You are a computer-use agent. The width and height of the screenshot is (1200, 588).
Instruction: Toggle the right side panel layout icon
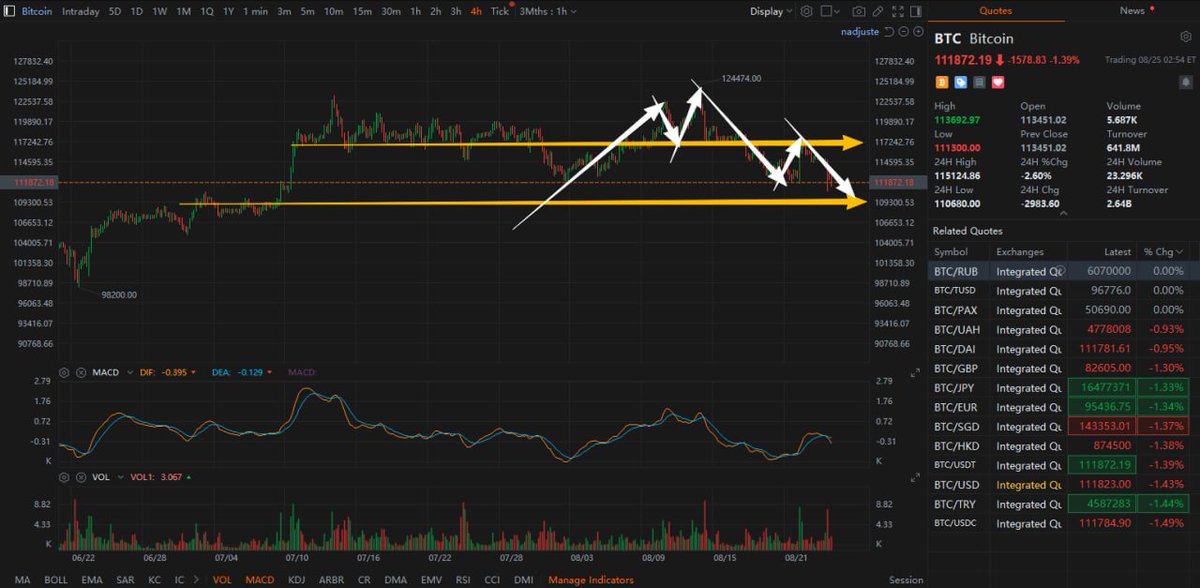coord(916,11)
